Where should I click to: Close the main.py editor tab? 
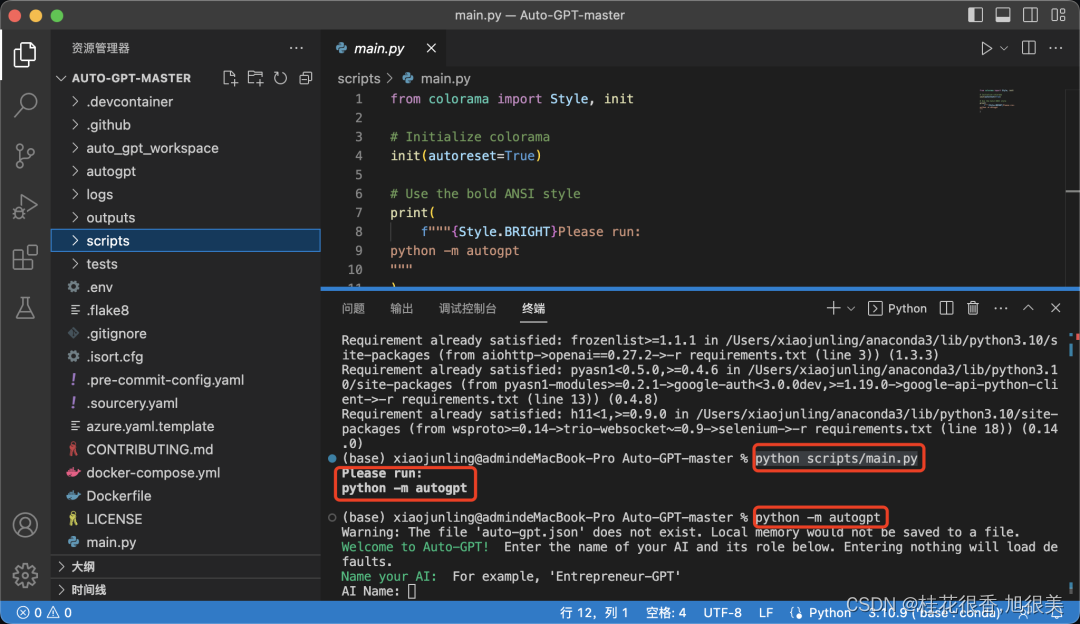431,48
